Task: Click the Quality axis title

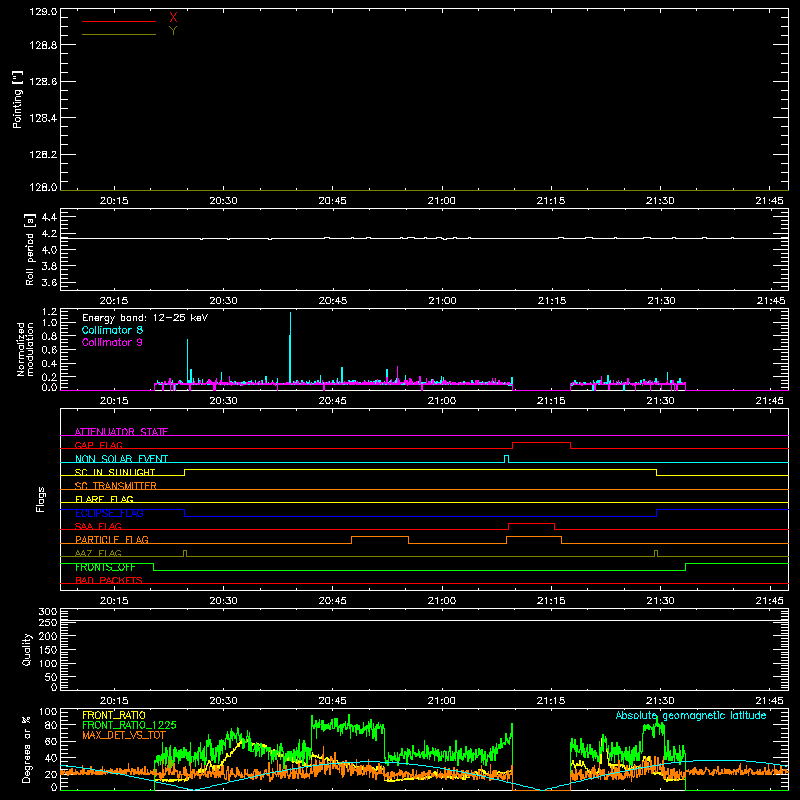Action: point(27,649)
